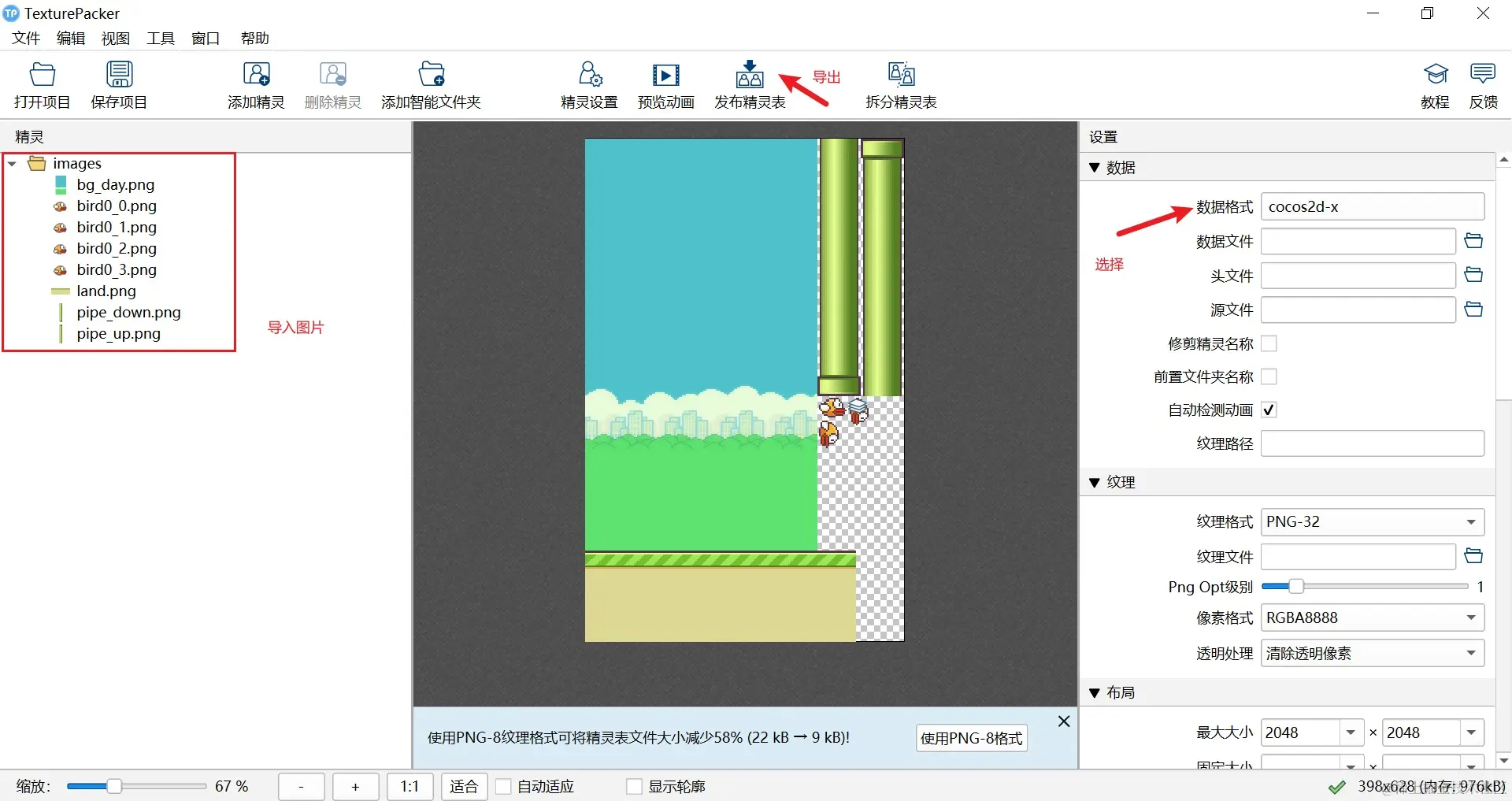Image resolution: width=1512 pixels, height=801 pixels.
Task: Click the 适合 fit button
Action: (464, 786)
